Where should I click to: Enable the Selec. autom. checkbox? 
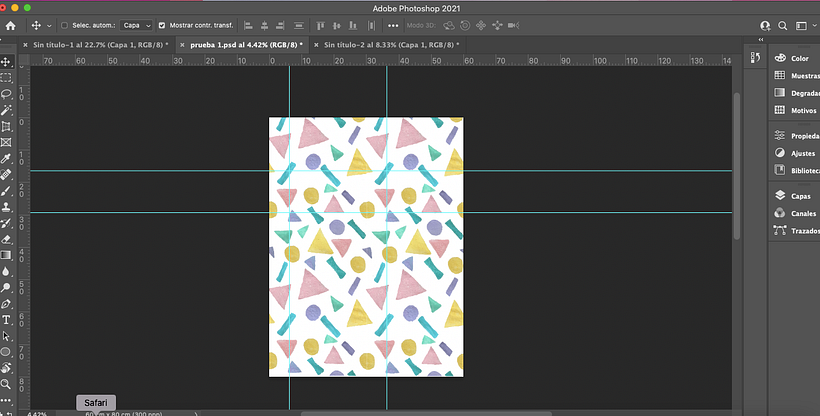pos(64,25)
